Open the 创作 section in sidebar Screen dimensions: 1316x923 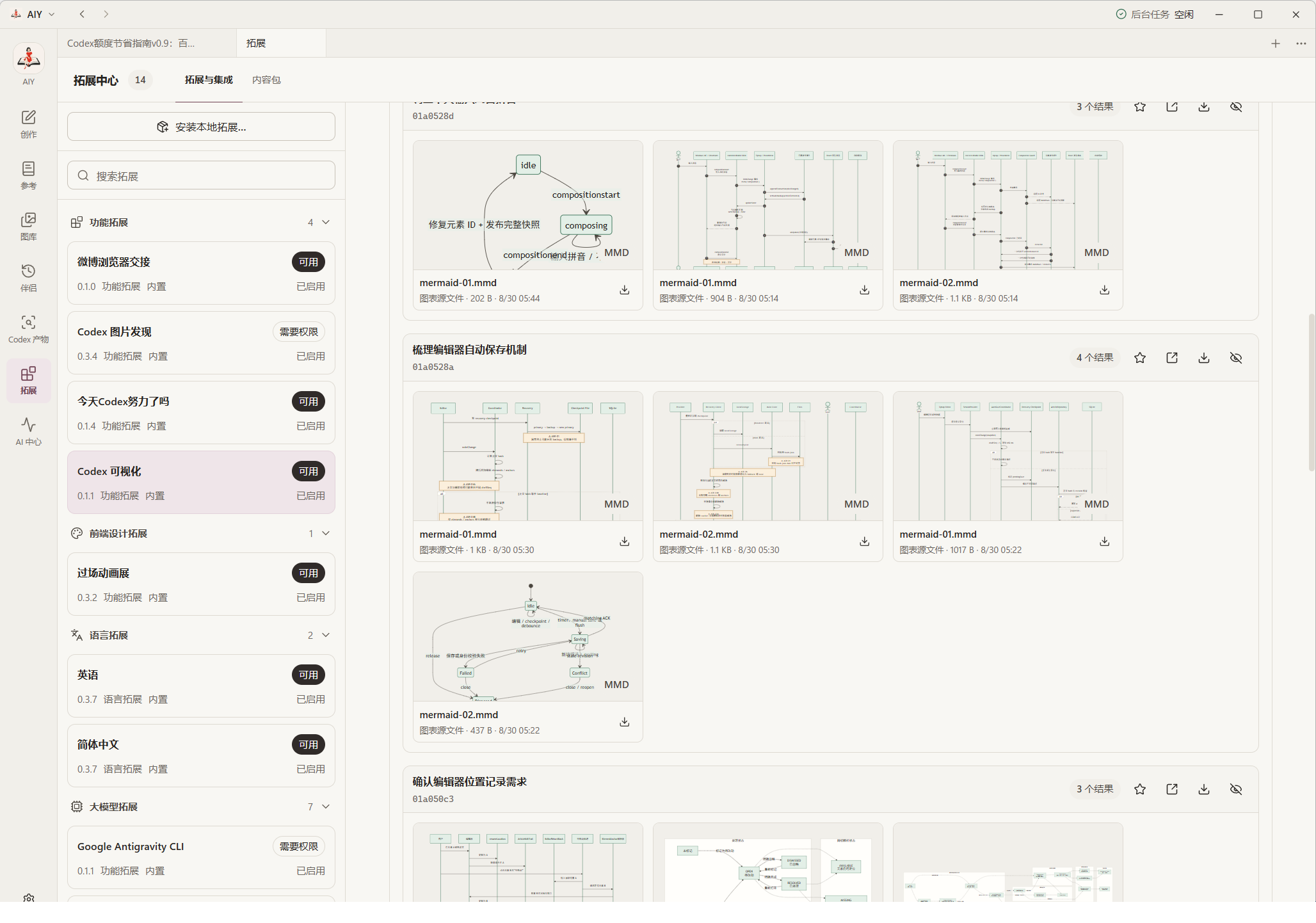[x=28, y=124]
